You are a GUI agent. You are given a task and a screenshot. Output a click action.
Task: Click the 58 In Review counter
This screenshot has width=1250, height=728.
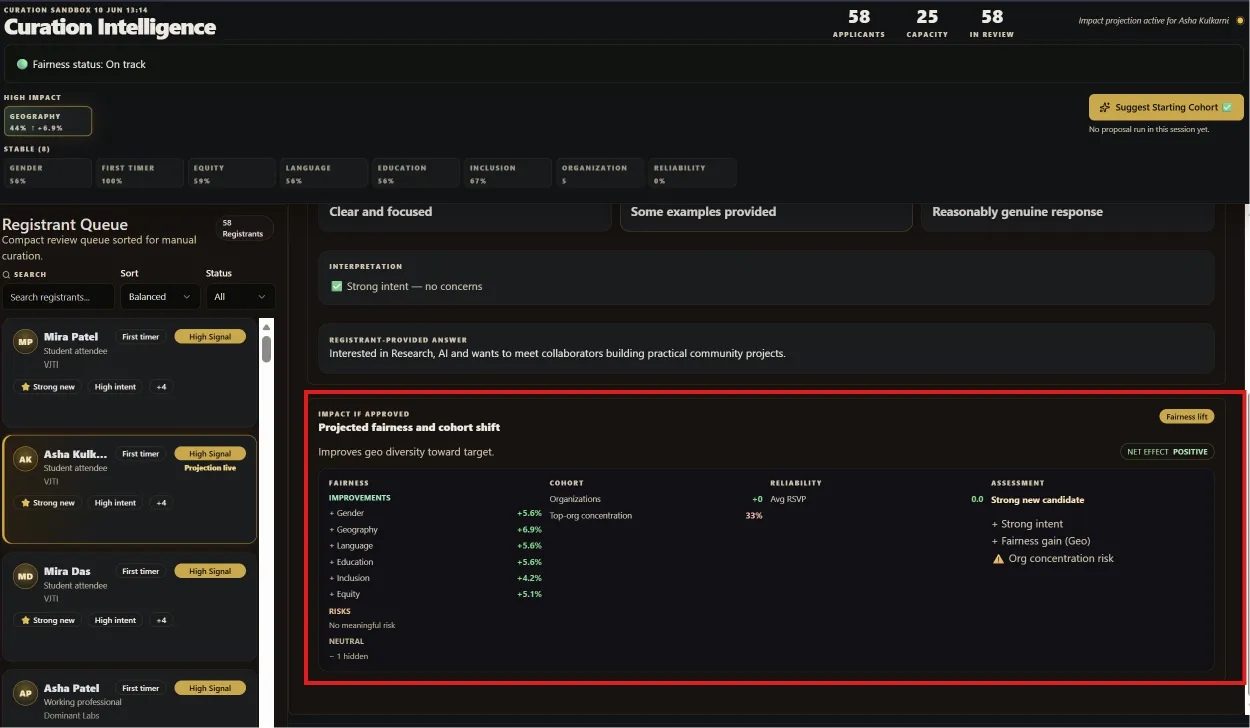click(x=992, y=23)
